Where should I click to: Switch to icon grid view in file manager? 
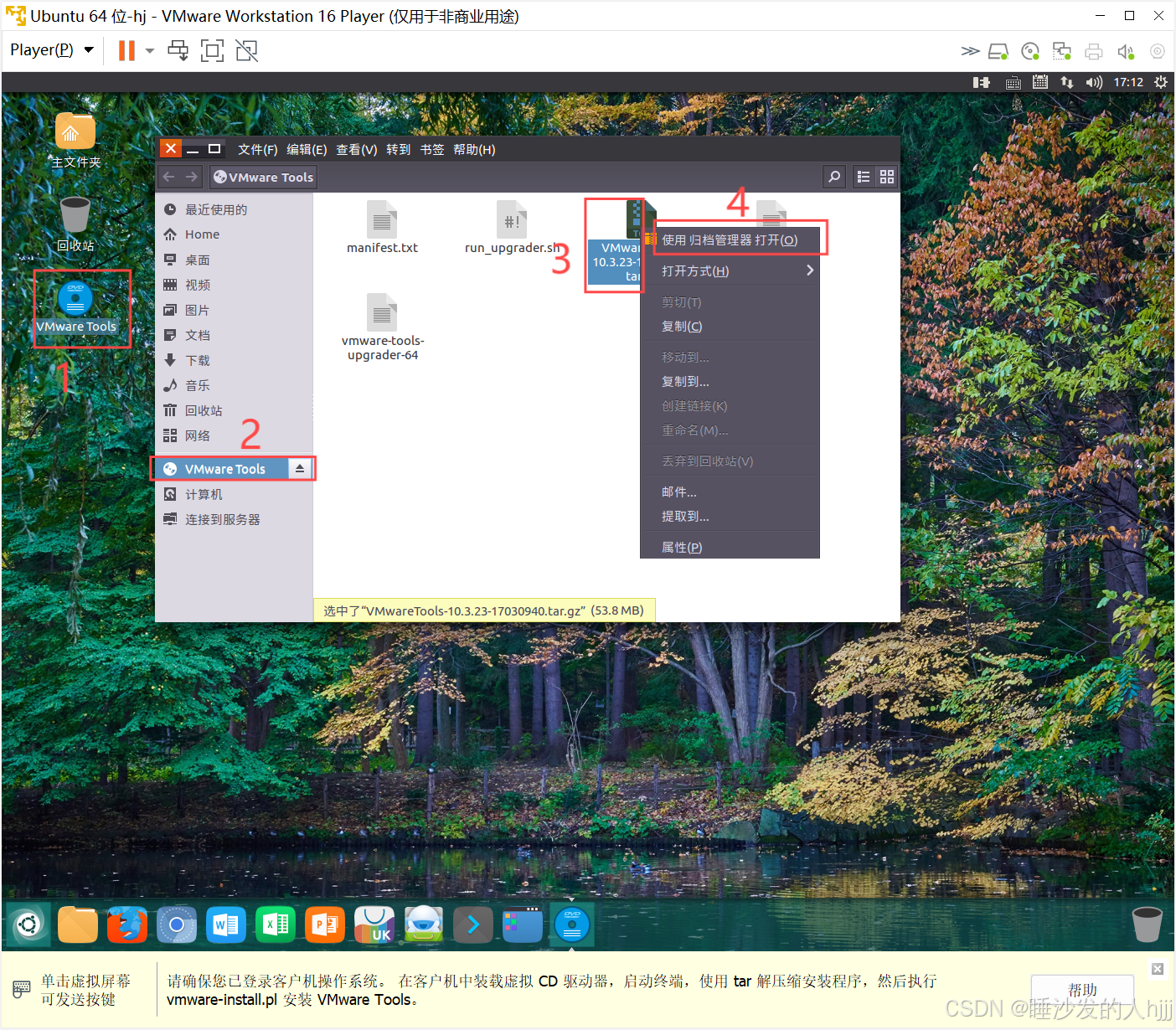click(x=887, y=177)
